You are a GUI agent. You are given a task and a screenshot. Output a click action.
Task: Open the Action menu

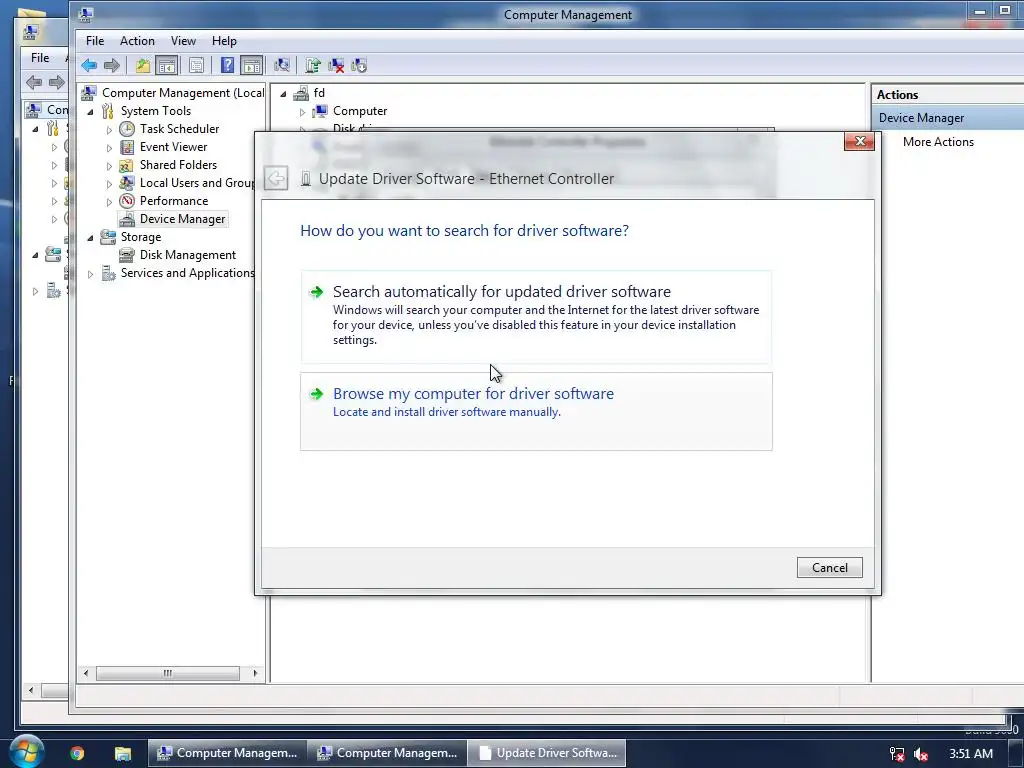[x=137, y=40]
